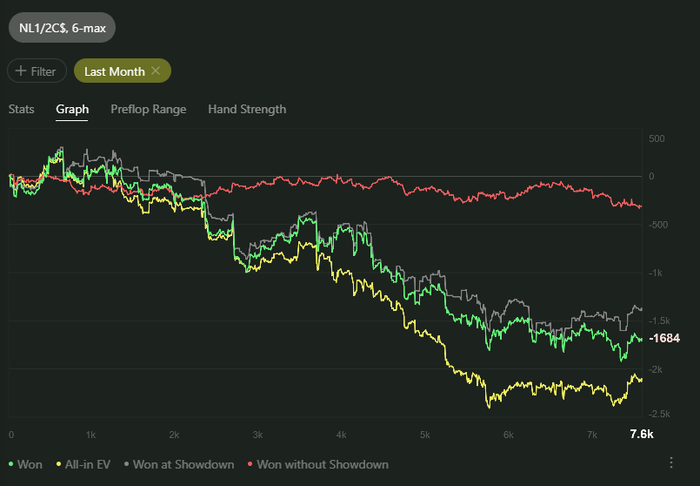Image resolution: width=700 pixels, height=486 pixels.
Task: Click the gray dot beside Won at Showdown
Action: [x=124, y=464]
